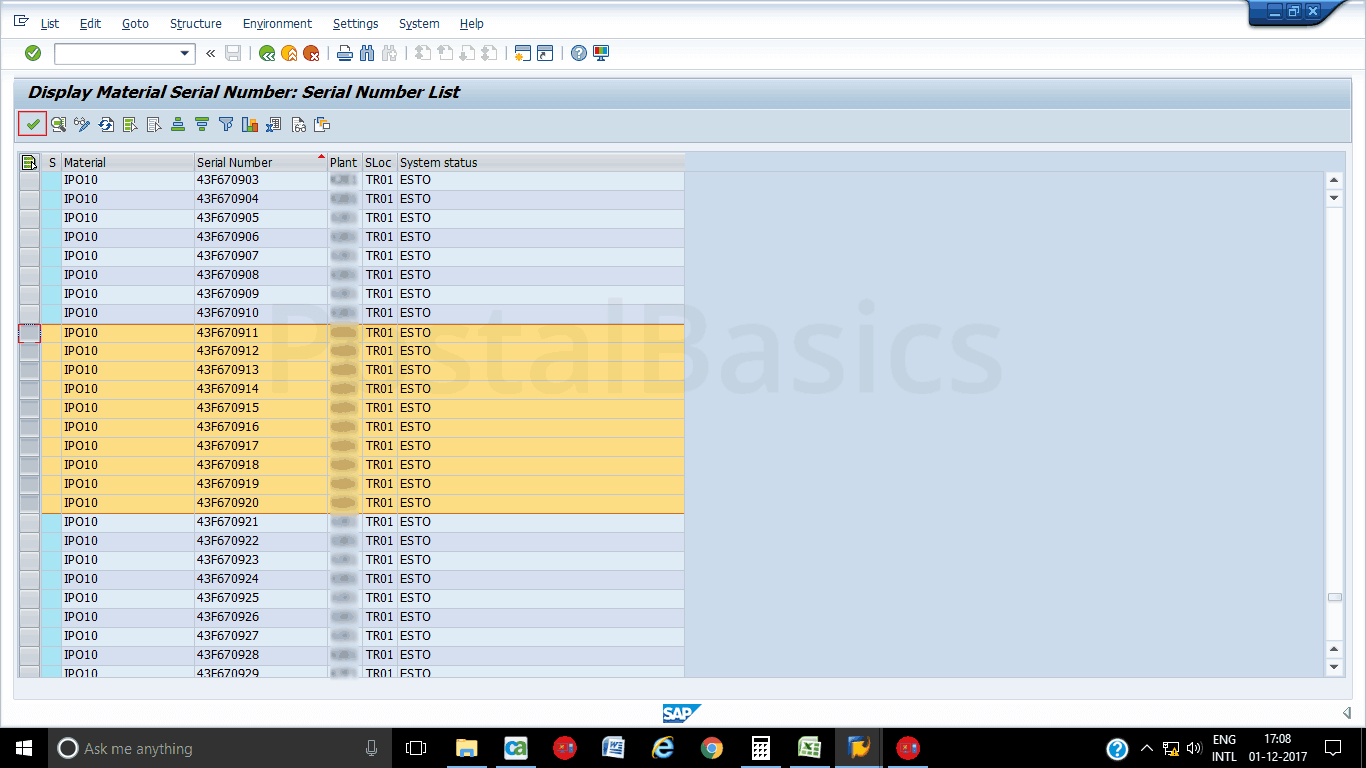Click the vertical scrollbar down arrow at bottom

click(x=1333, y=666)
